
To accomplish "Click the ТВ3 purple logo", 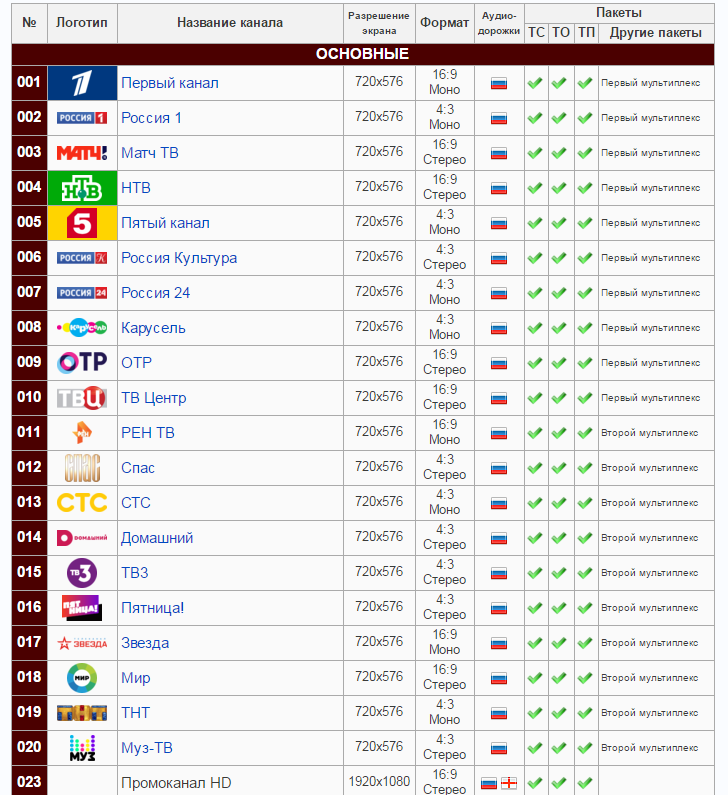I will (82, 573).
